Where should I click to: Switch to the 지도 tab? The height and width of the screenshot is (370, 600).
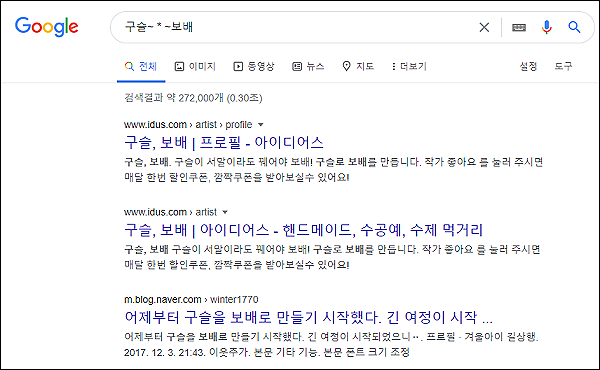pos(358,67)
